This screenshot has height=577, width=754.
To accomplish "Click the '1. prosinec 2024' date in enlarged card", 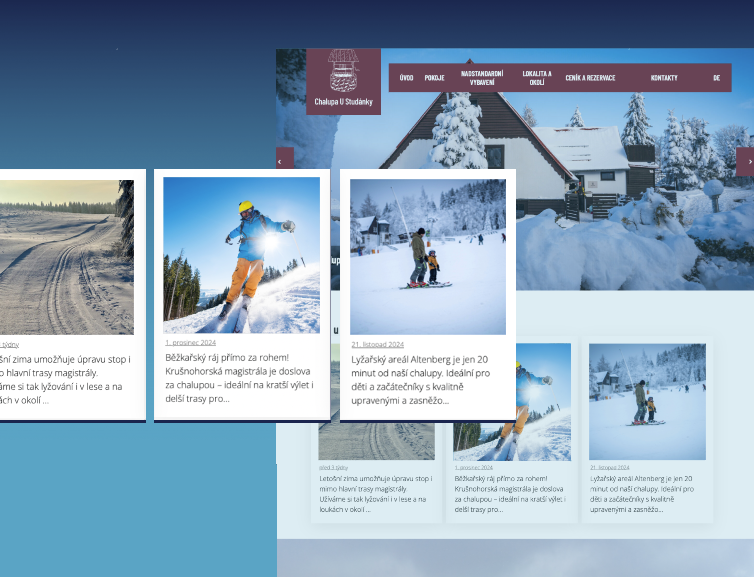I will (190, 342).
